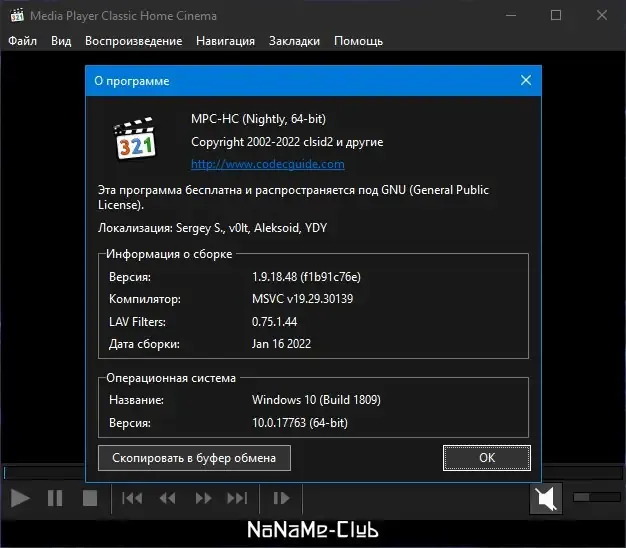The image size is (626, 548).
Task: Click Copyright 2002-2022 clsid2 text
Action: pyautogui.click(x=287, y=142)
